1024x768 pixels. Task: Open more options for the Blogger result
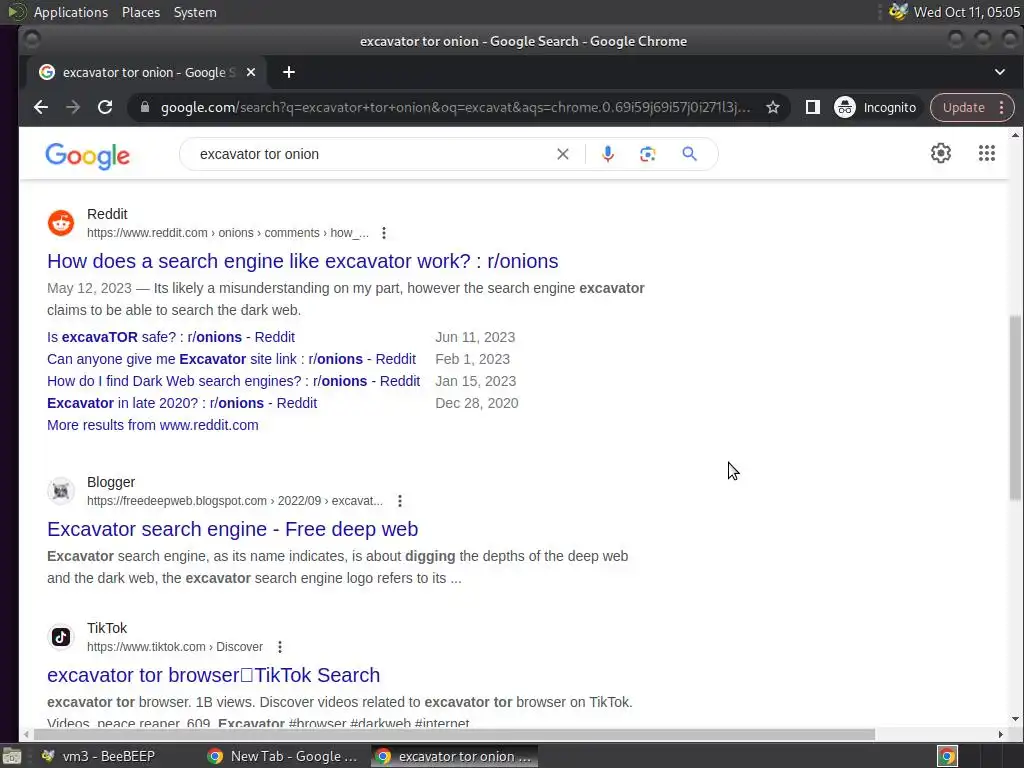400,501
